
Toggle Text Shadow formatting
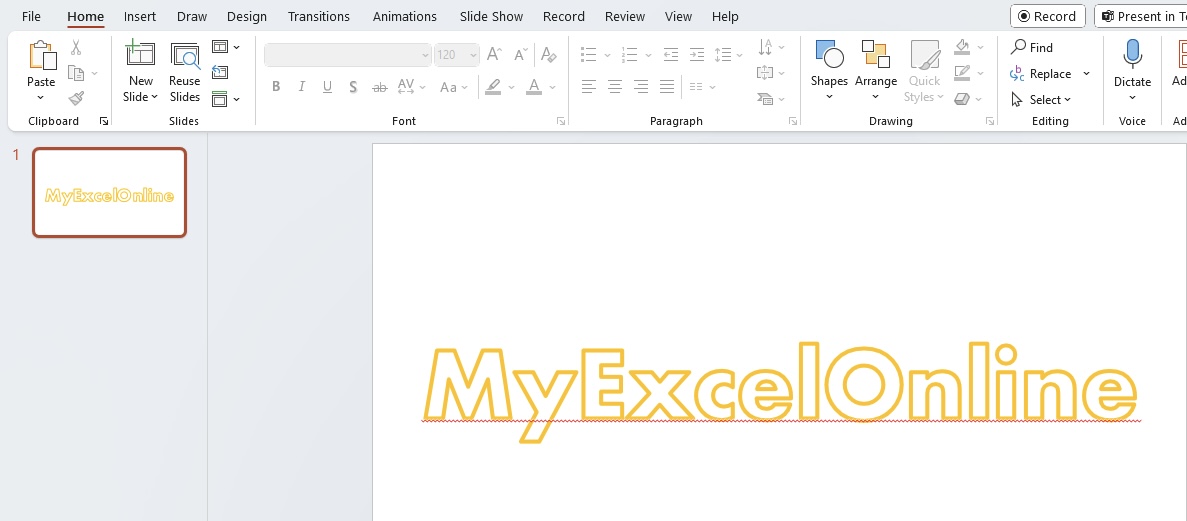(353, 87)
